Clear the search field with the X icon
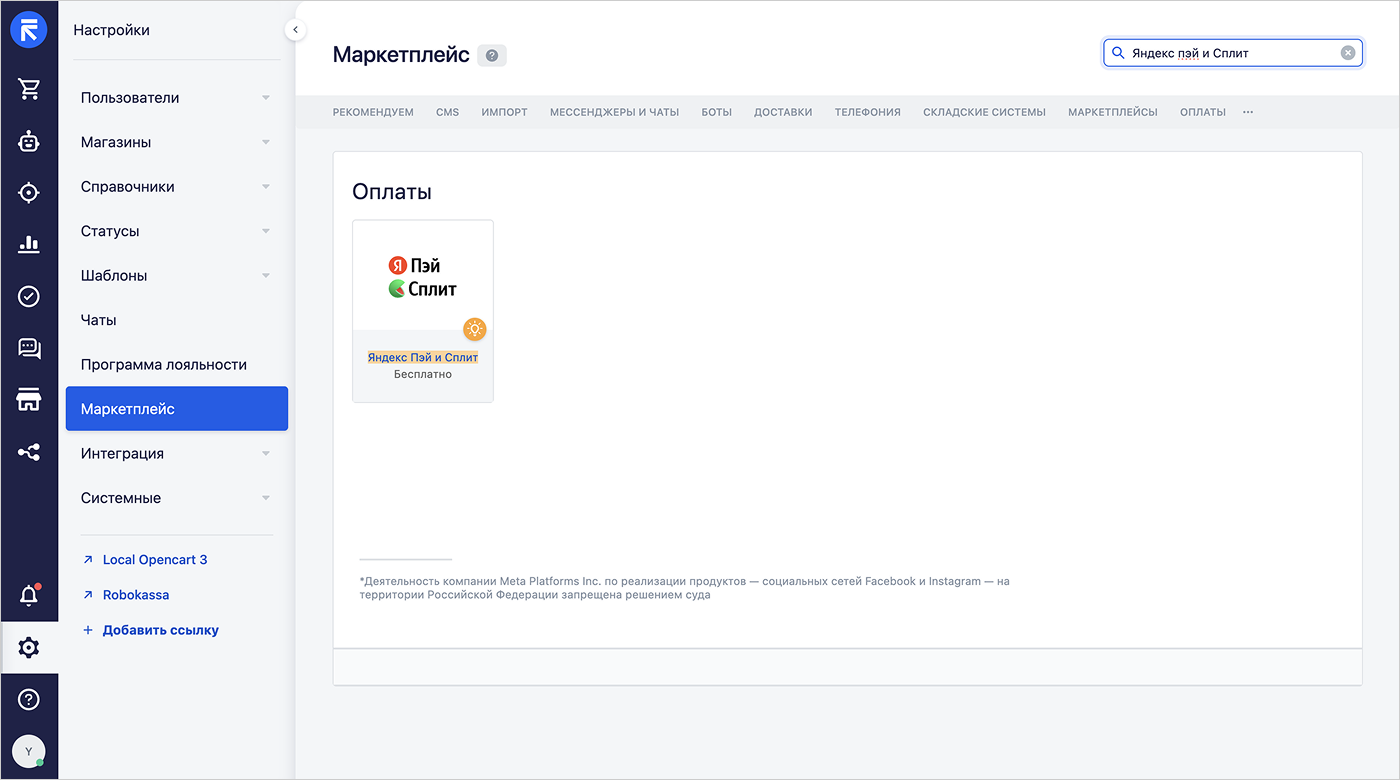 1348,53
